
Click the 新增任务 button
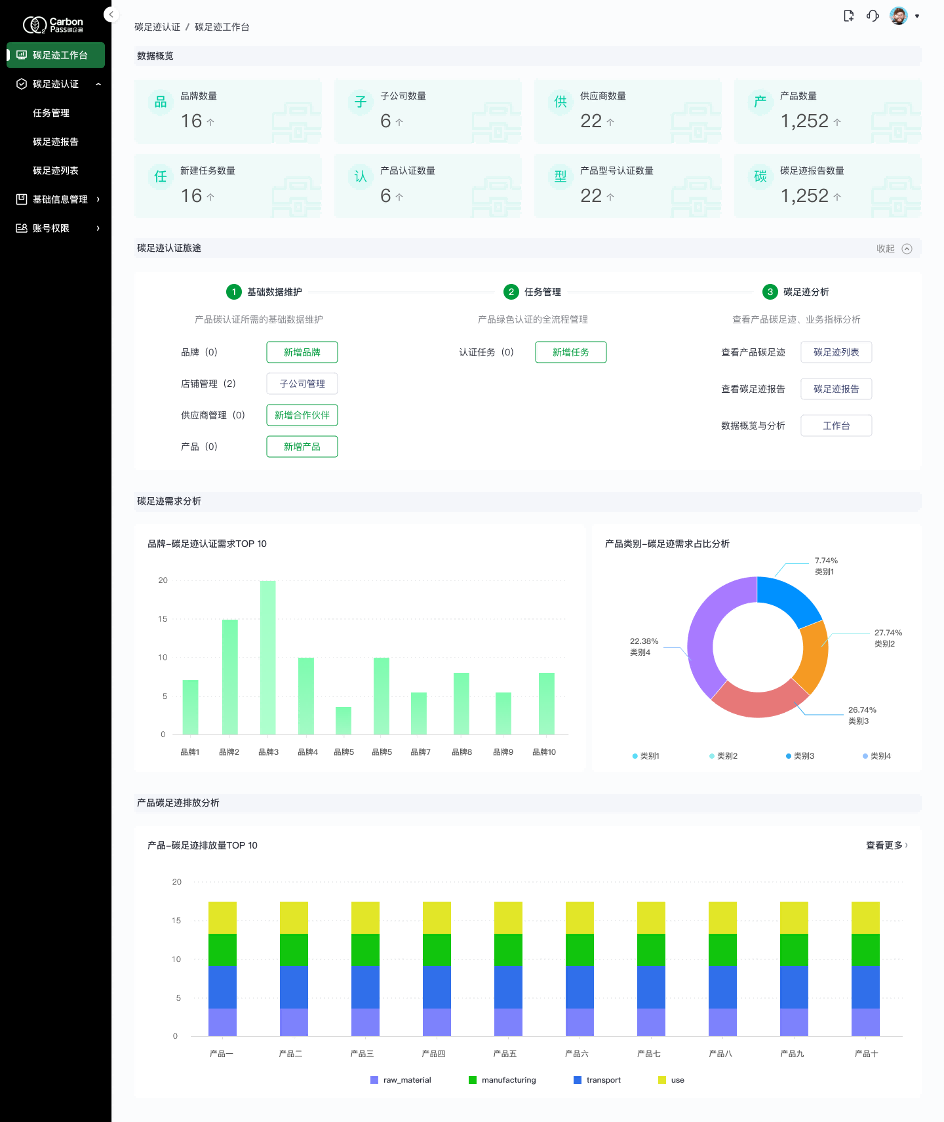(x=570, y=352)
